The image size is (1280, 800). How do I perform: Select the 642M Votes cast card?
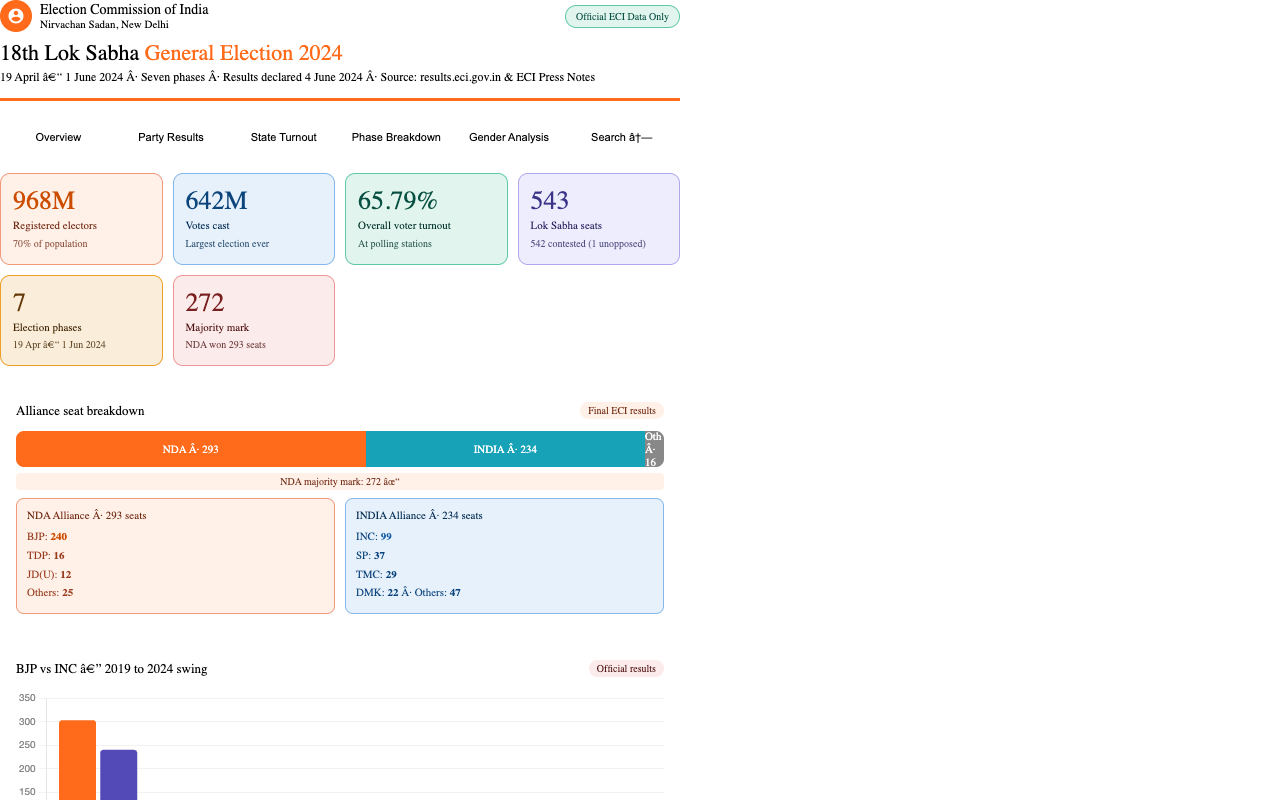pyautogui.click(x=254, y=219)
